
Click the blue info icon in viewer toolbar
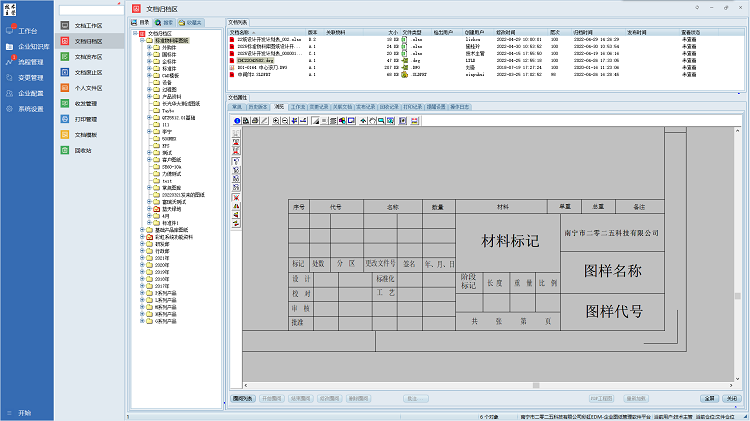pos(237,121)
